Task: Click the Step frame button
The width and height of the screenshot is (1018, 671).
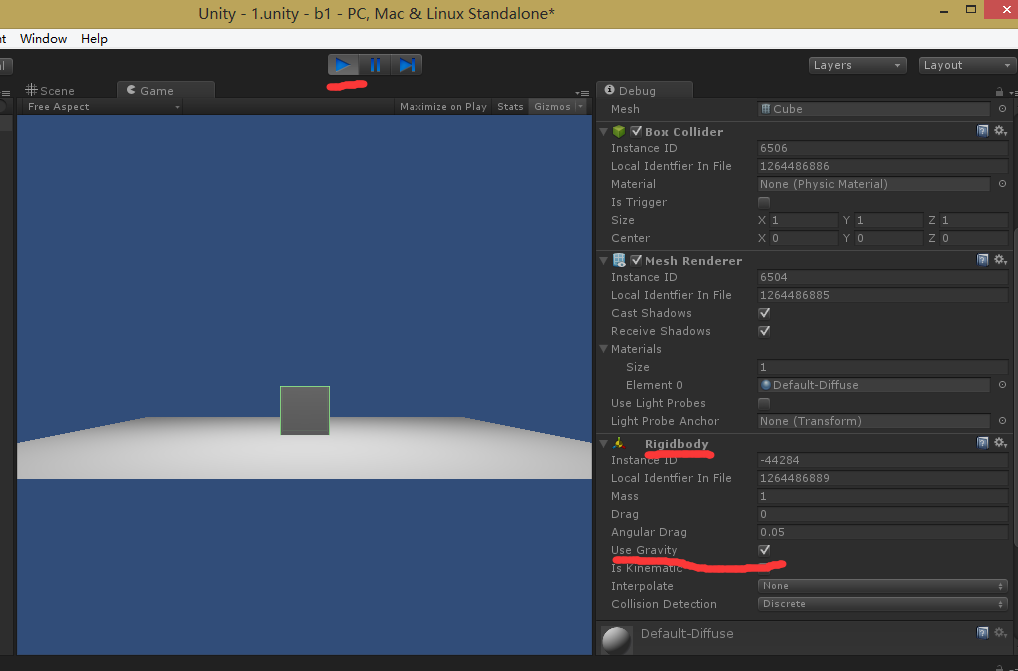Action: pos(407,65)
